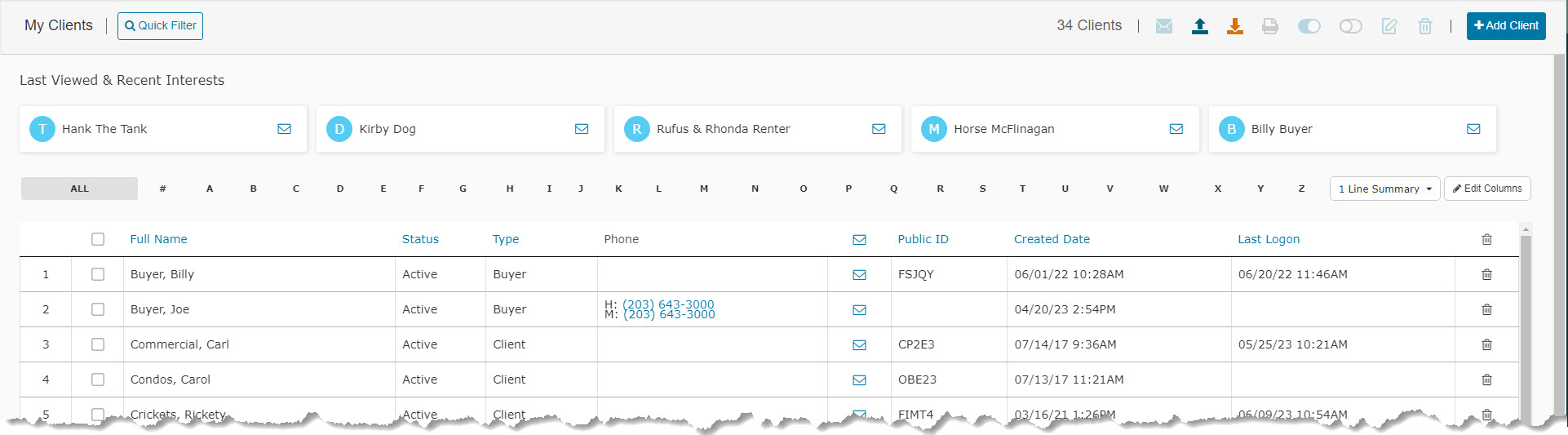Check the box for Commercial, Carl

click(x=98, y=344)
